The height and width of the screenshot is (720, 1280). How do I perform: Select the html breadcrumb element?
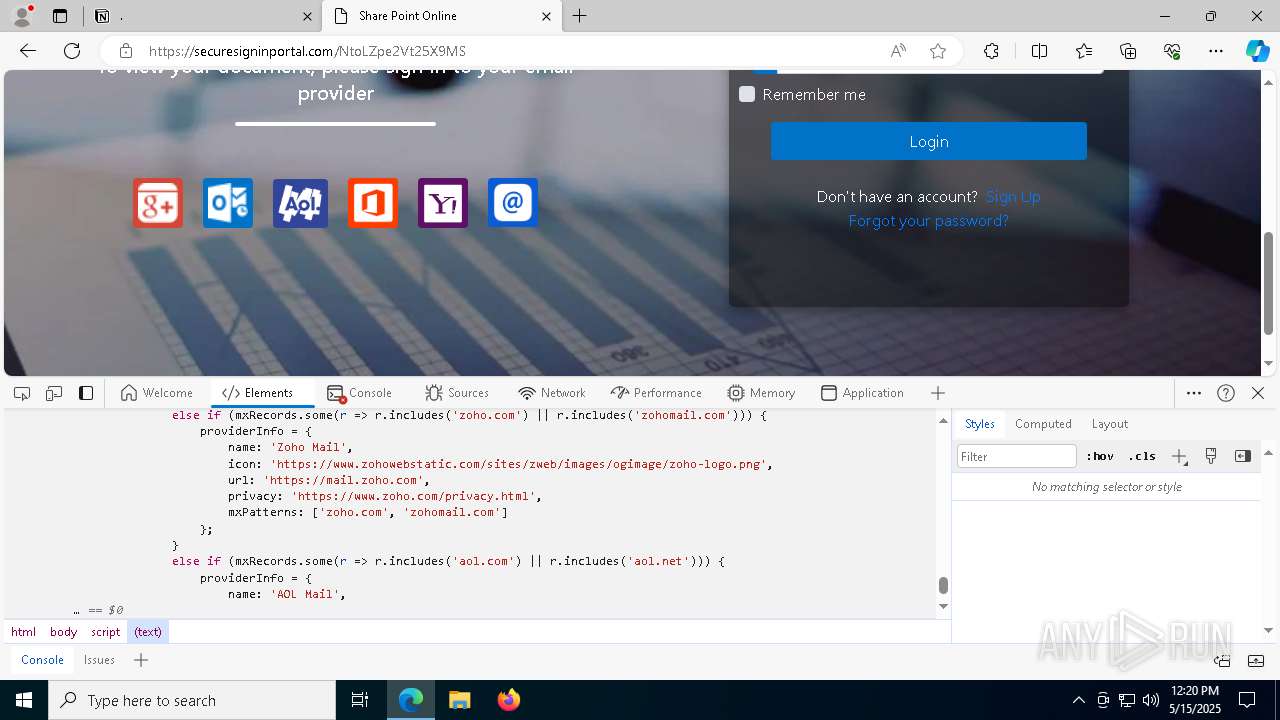[23, 632]
